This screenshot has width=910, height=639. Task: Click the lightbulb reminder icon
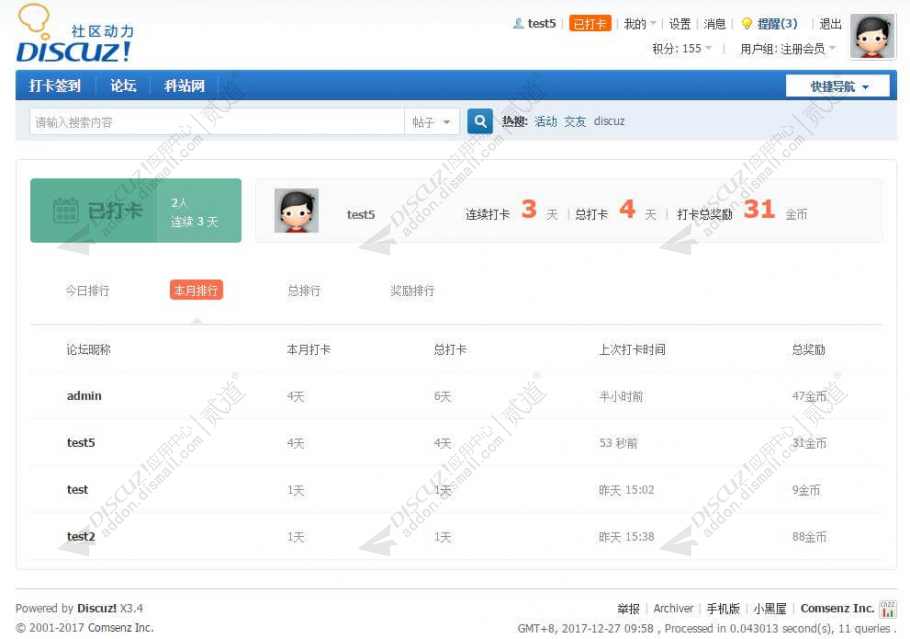point(747,24)
